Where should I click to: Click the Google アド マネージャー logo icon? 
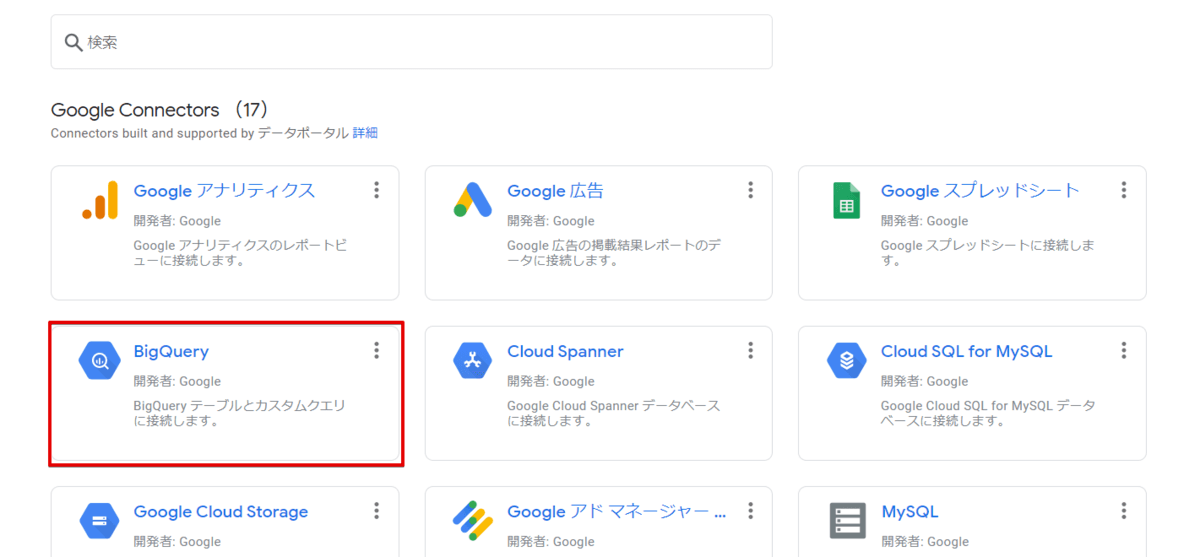click(x=473, y=521)
